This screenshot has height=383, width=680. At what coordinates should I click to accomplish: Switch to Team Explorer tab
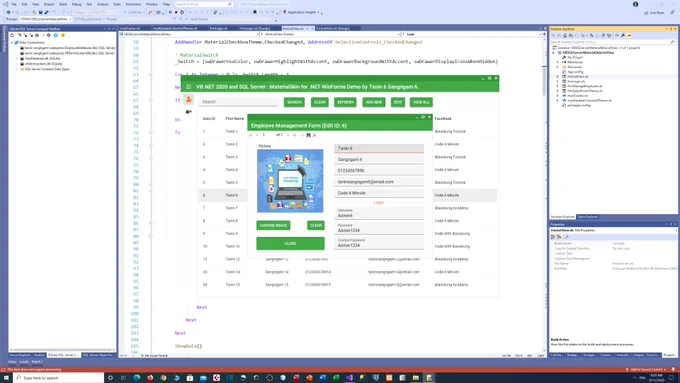point(588,216)
